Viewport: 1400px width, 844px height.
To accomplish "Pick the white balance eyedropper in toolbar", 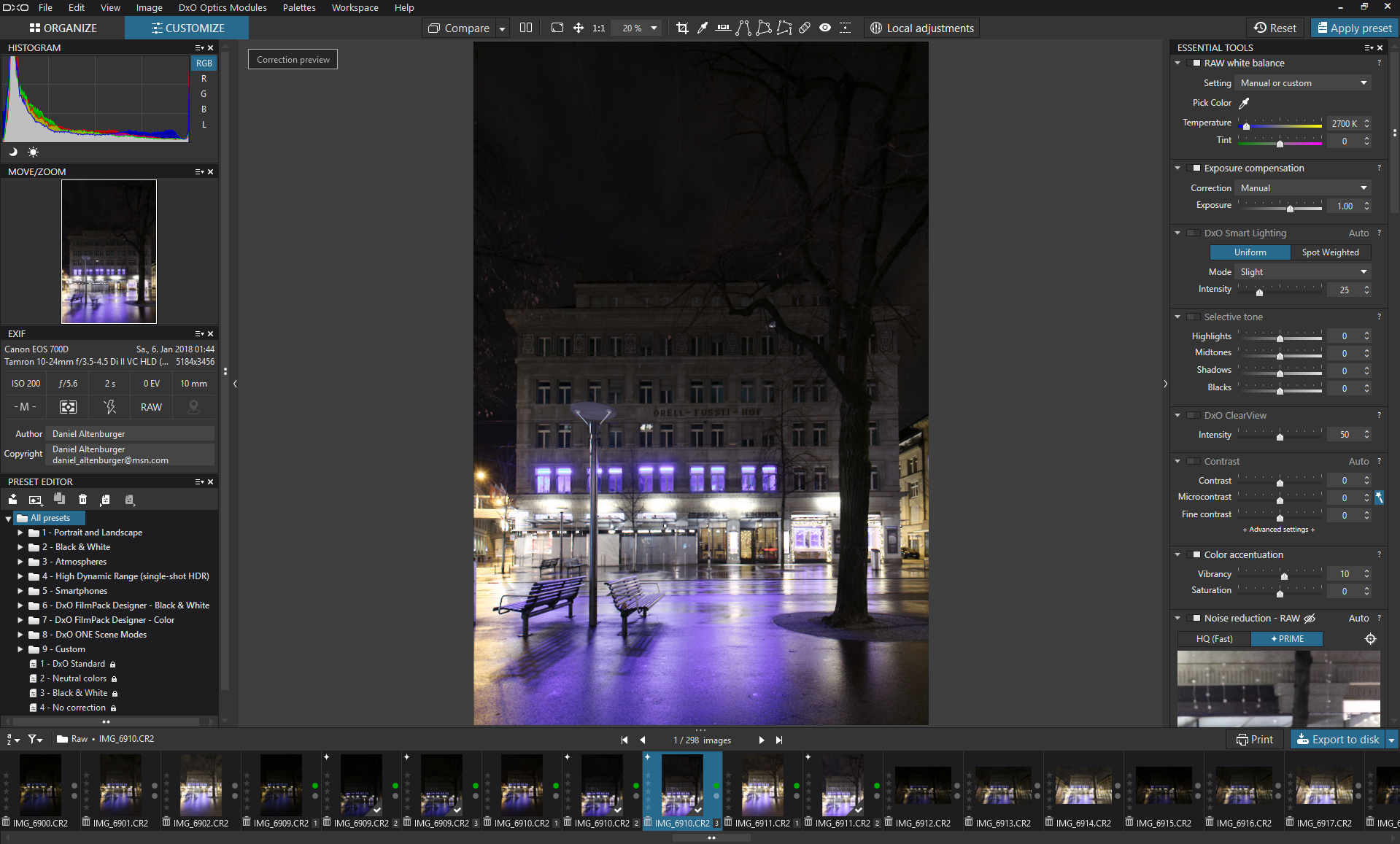I will [703, 28].
